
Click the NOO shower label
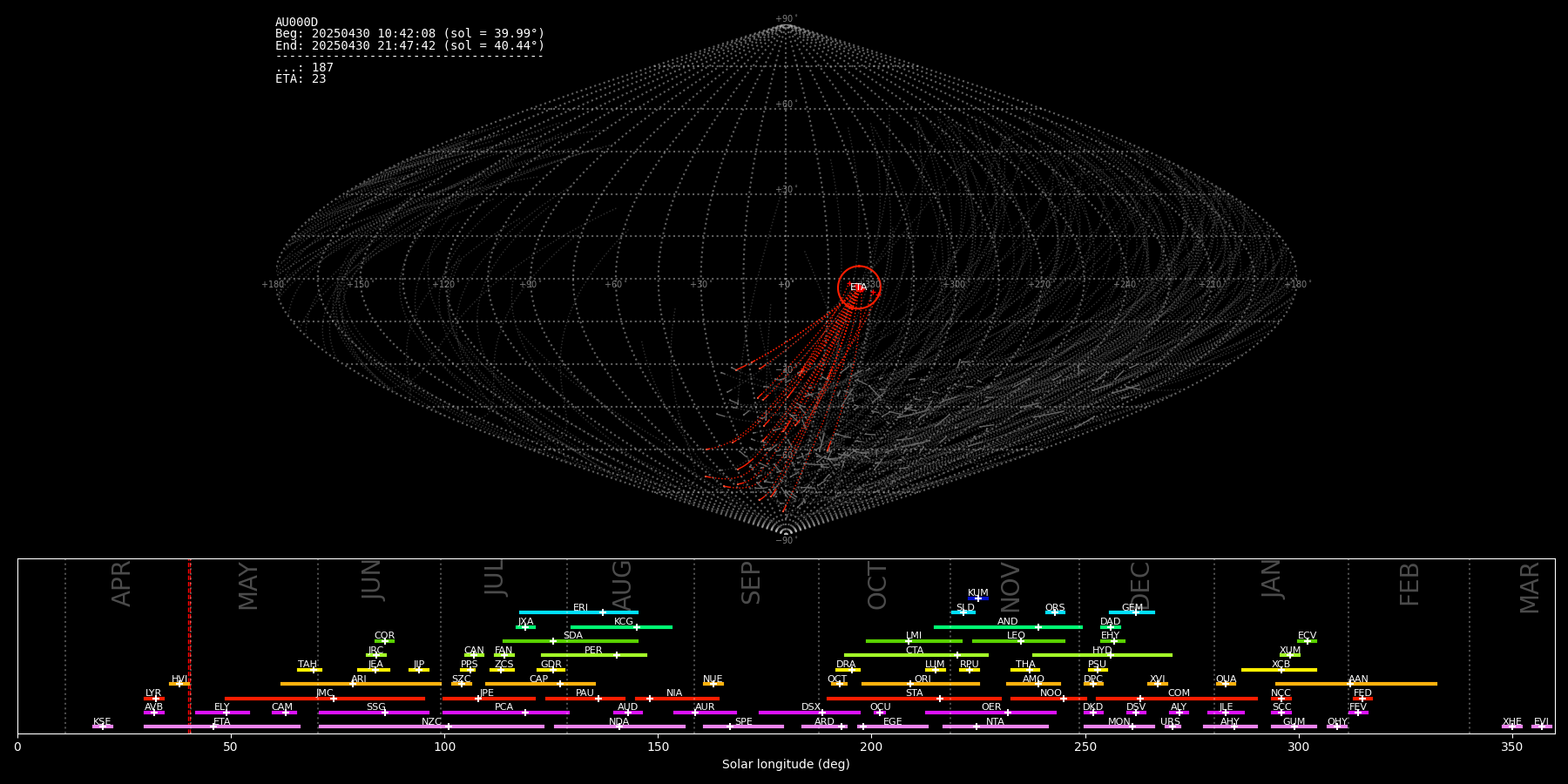(x=1051, y=693)
